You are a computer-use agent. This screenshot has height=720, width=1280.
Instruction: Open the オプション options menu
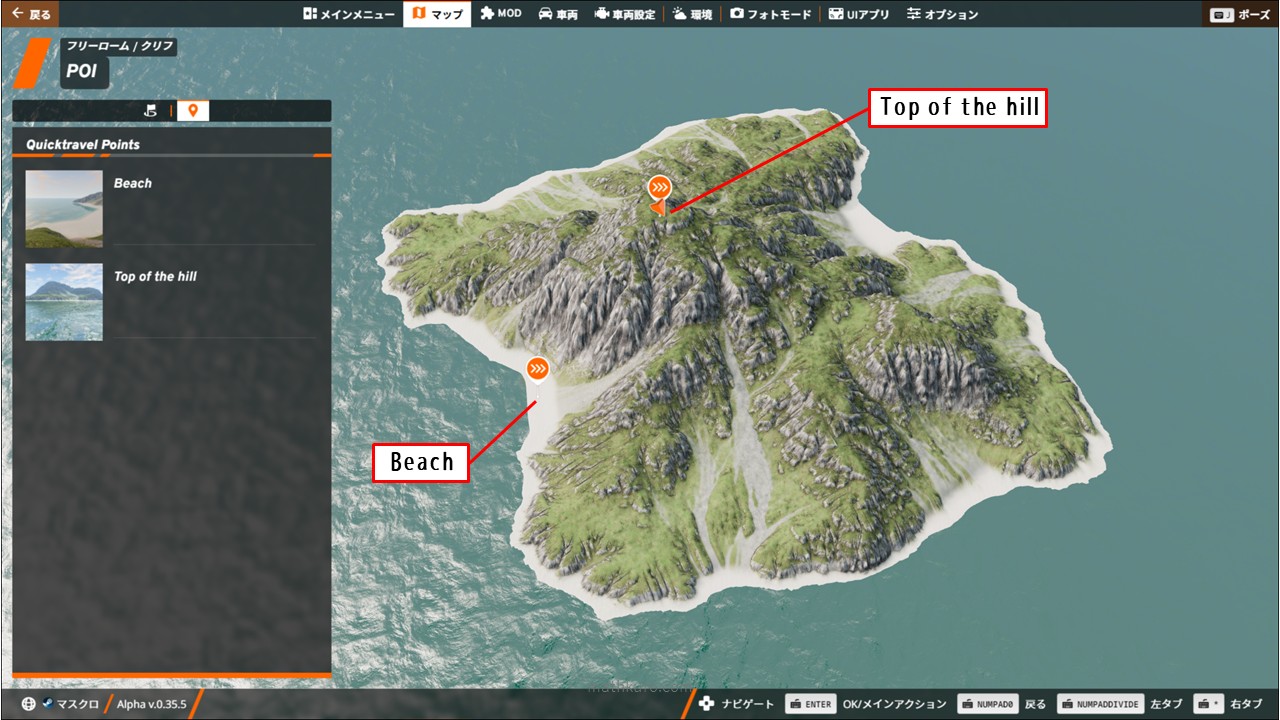coord(942,14)
